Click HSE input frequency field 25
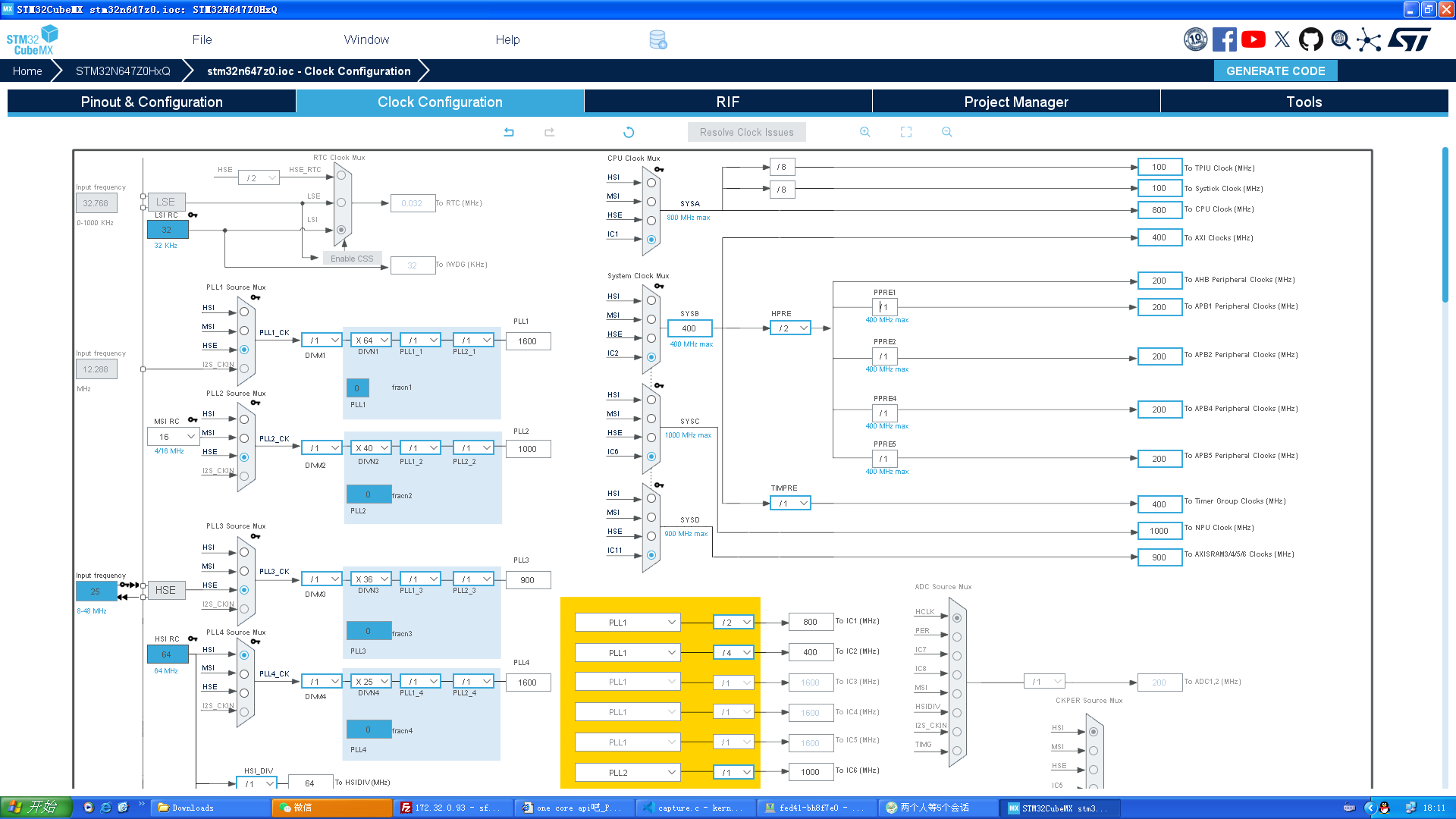The image size is (1456, 819). pos(96,591)
